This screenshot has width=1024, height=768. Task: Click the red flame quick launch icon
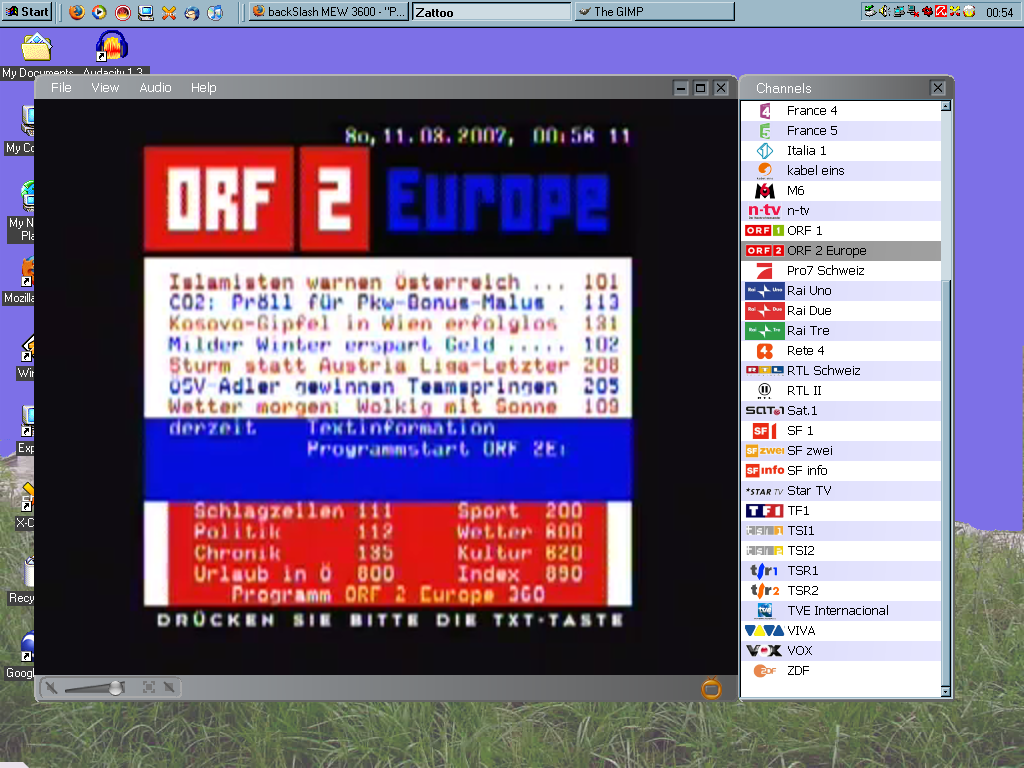click(x=123, y=12)
